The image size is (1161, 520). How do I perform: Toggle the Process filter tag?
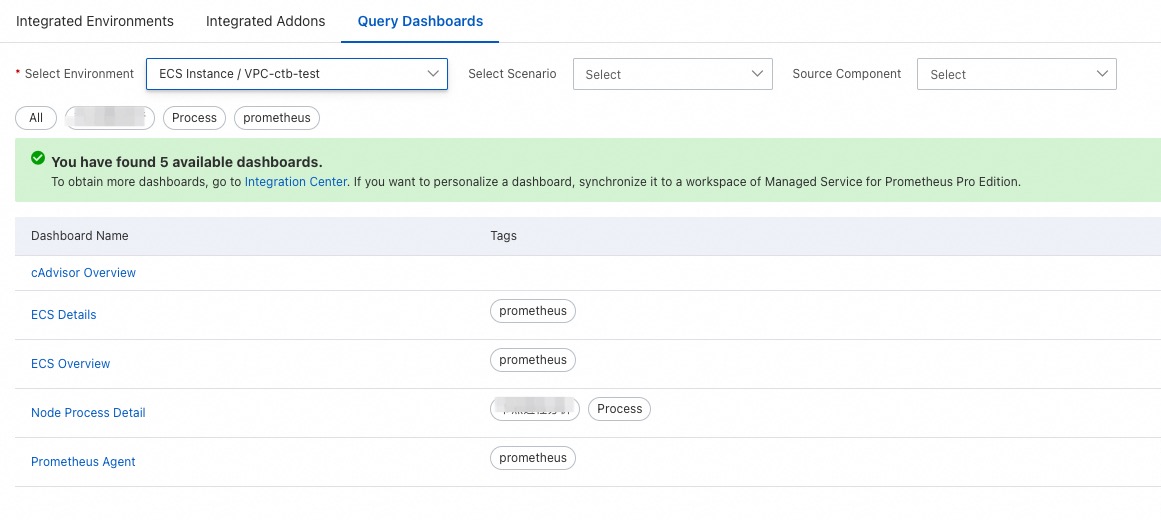tap(194, 118)
